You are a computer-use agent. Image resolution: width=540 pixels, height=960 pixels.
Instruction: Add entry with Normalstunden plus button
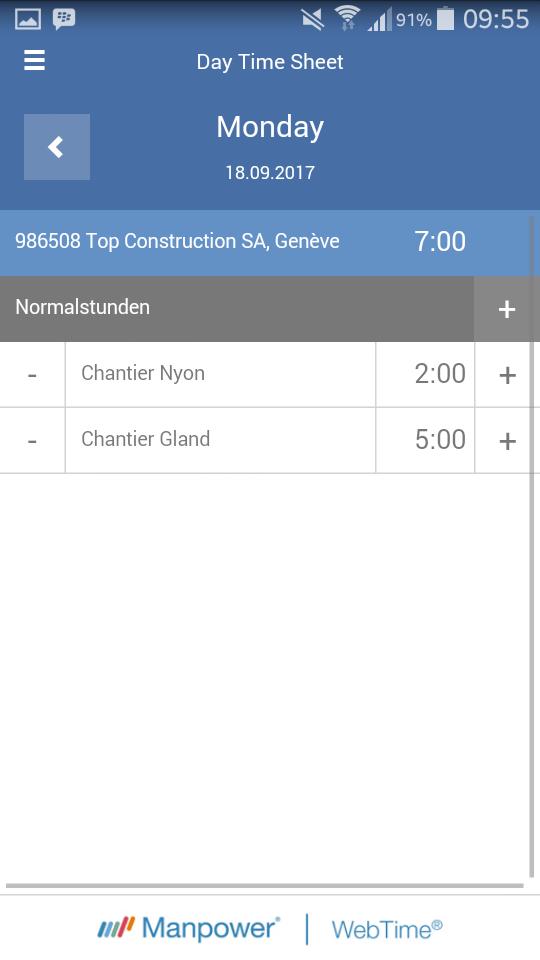(x=506, y=309)
